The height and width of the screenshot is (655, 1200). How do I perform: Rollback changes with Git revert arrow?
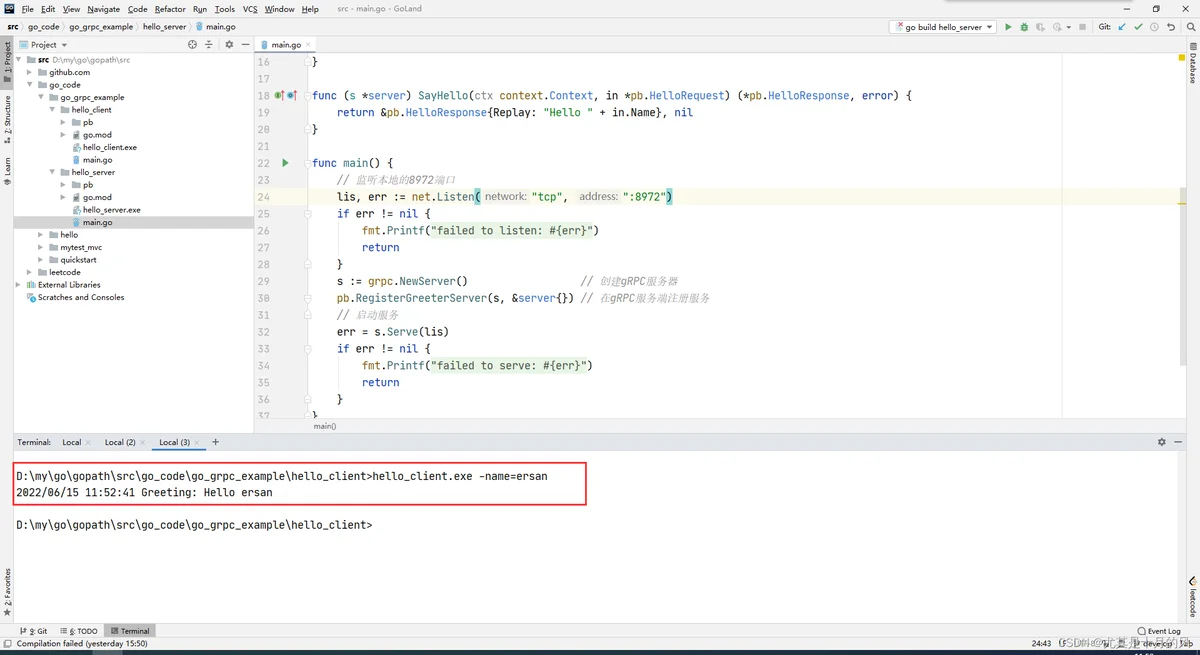(1171, 27)
